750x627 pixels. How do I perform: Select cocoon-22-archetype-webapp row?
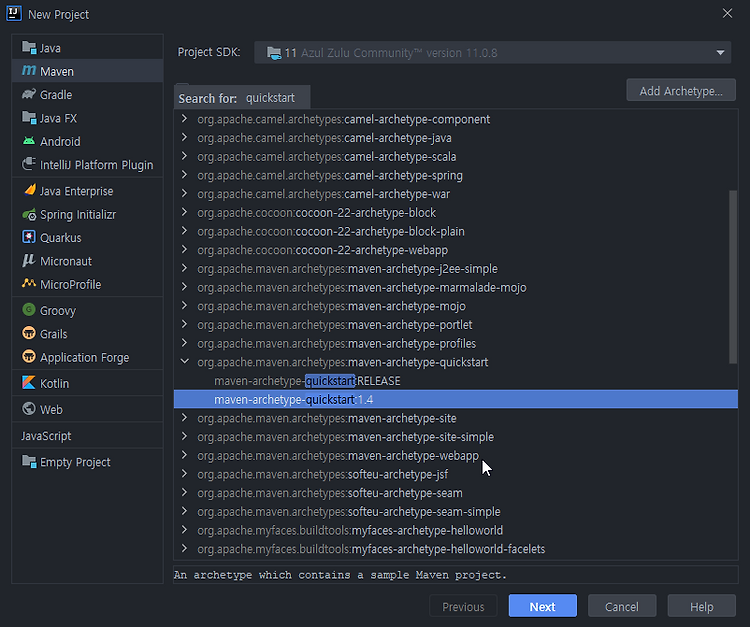[455, 250]
